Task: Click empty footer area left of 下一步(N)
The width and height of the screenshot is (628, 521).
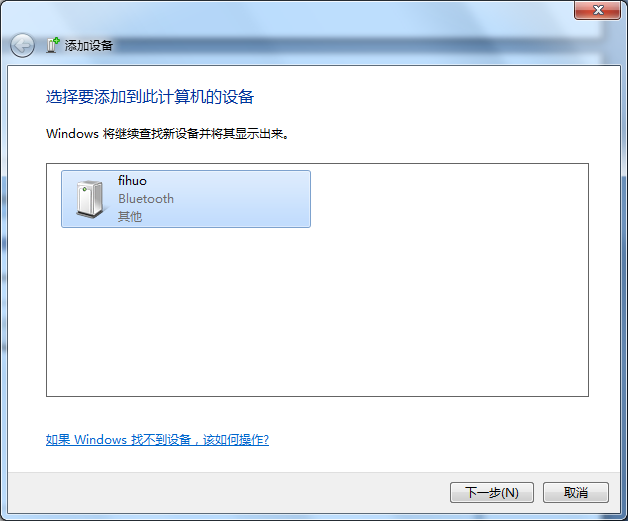Action: (x=224, y=492)
